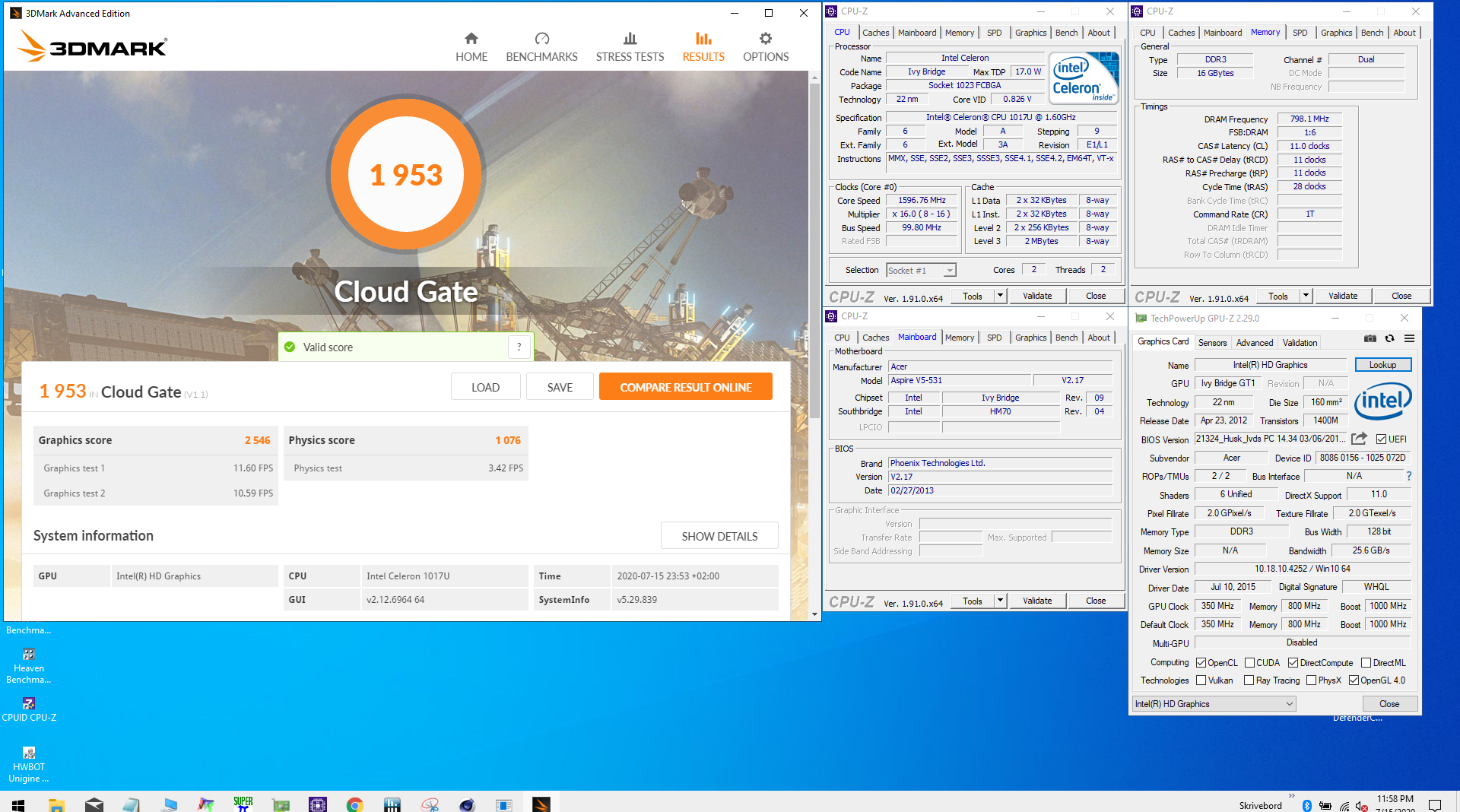This screenshot has width=1460, height=812.
Task: Open Tools dropdown arrow in Memory tab window
Action: [x=1306, y=296]
